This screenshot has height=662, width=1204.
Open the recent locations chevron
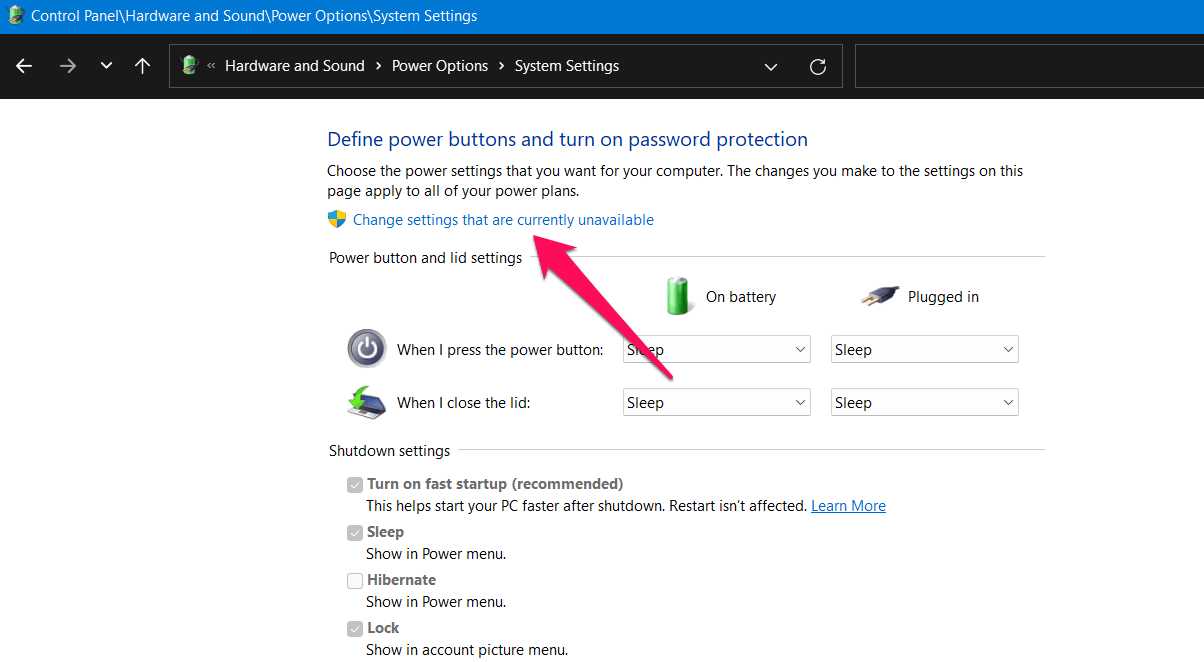point(106,66)
